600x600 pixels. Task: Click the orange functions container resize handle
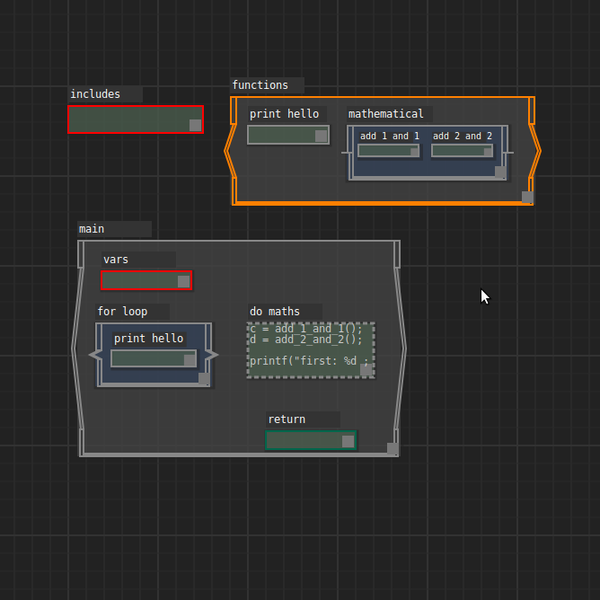(x=528, y=197)
